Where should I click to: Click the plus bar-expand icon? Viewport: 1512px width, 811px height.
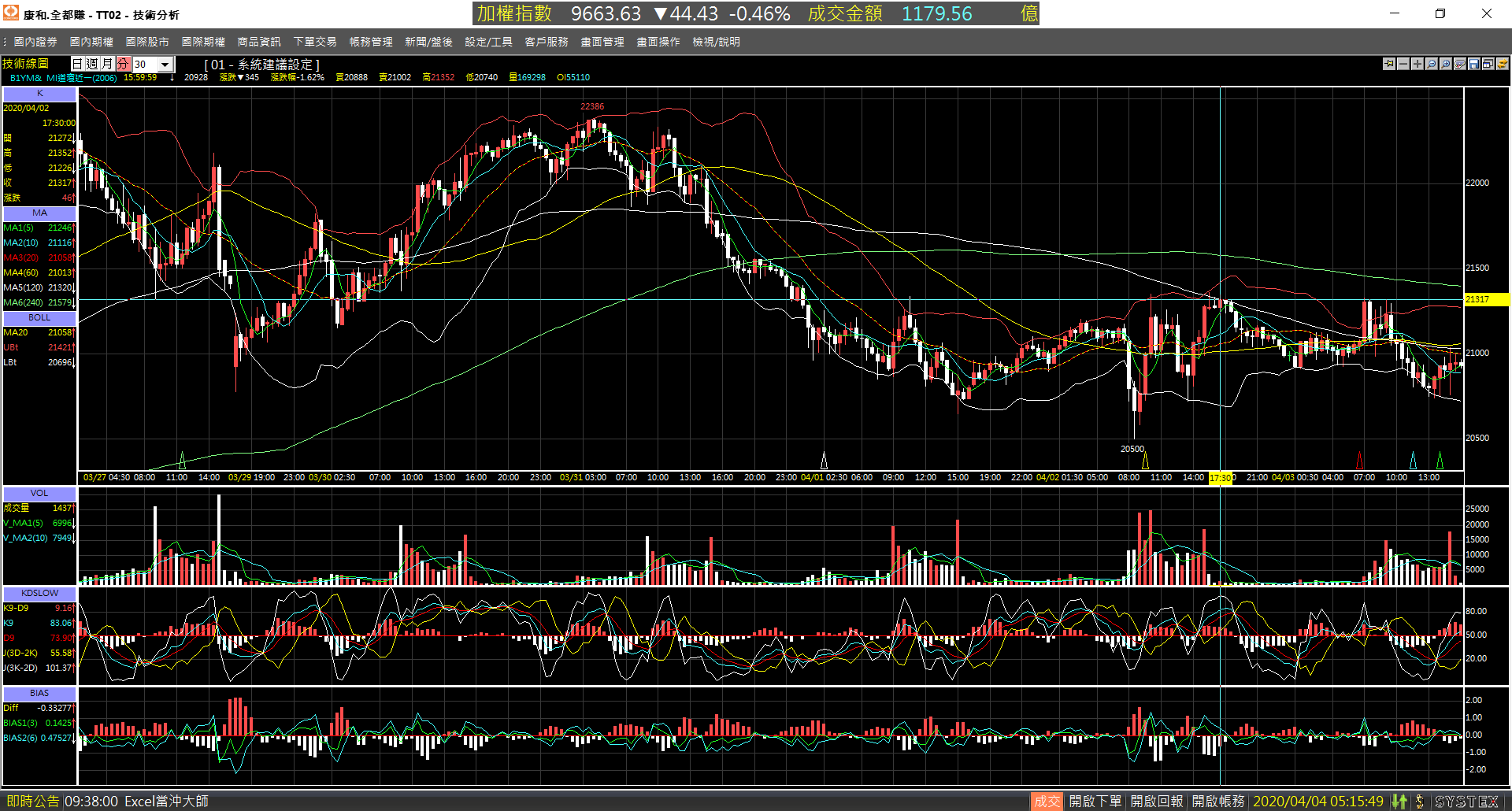(1417, 64)
